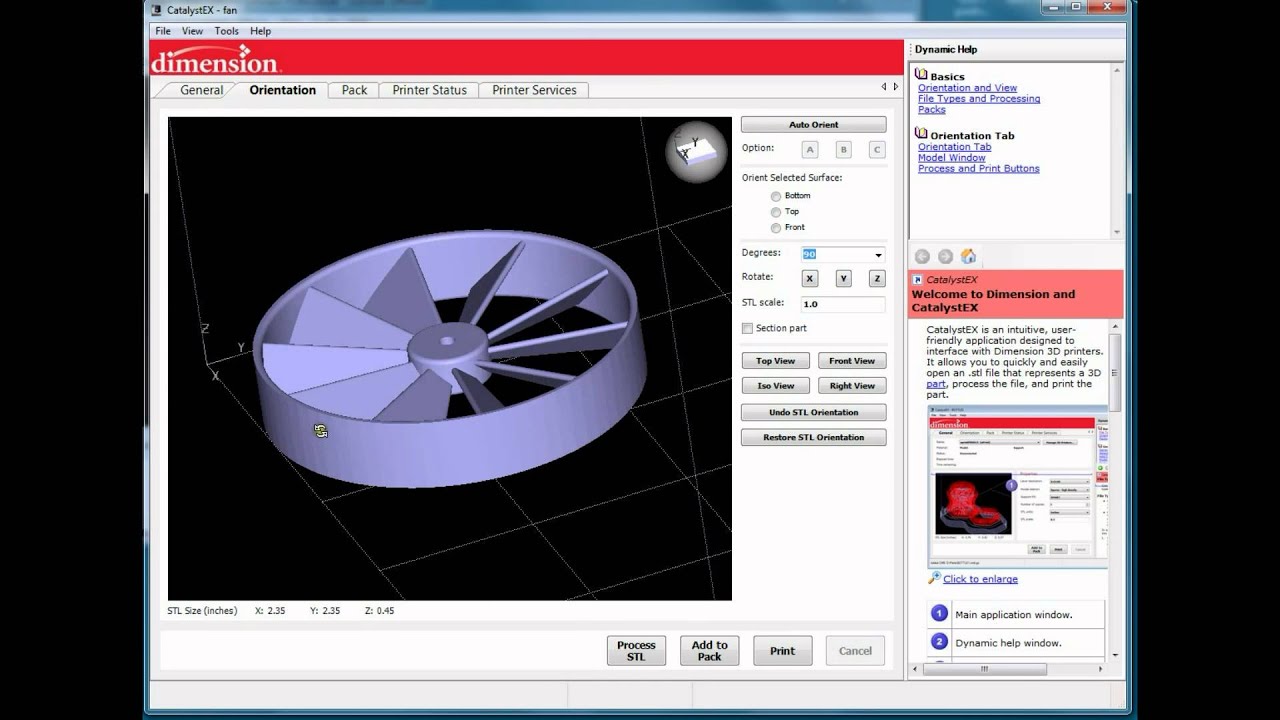Select the Bottom surface radio button
The image size is (1280, 720).
click(776, 196)
